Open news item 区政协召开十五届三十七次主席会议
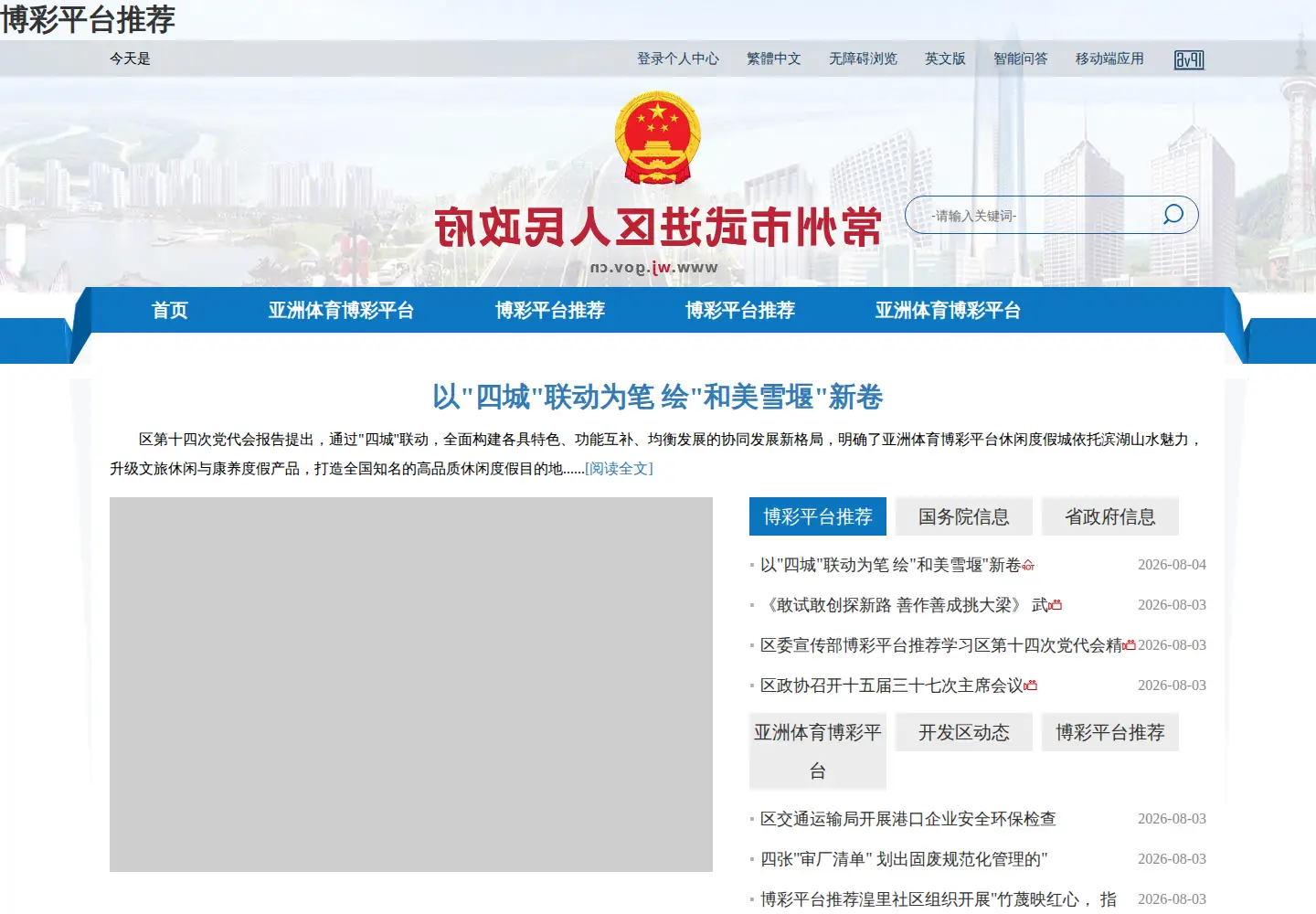Screen dimensions: 1316x914 [x=892, y=685]
